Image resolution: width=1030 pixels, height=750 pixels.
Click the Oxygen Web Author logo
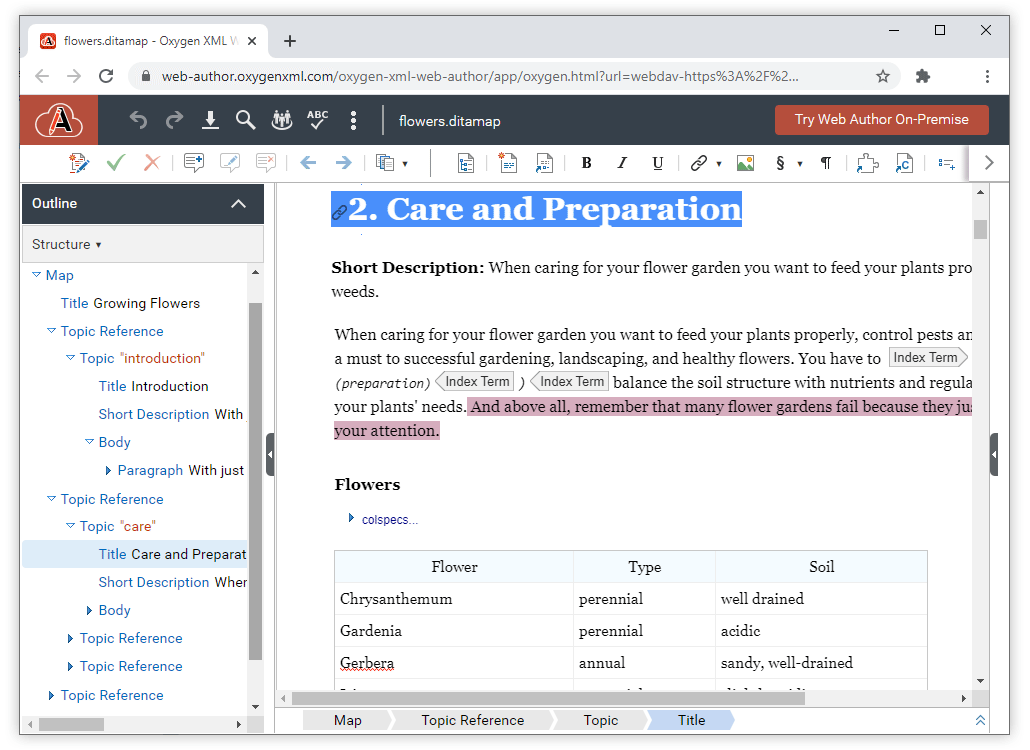click(59, 120)
